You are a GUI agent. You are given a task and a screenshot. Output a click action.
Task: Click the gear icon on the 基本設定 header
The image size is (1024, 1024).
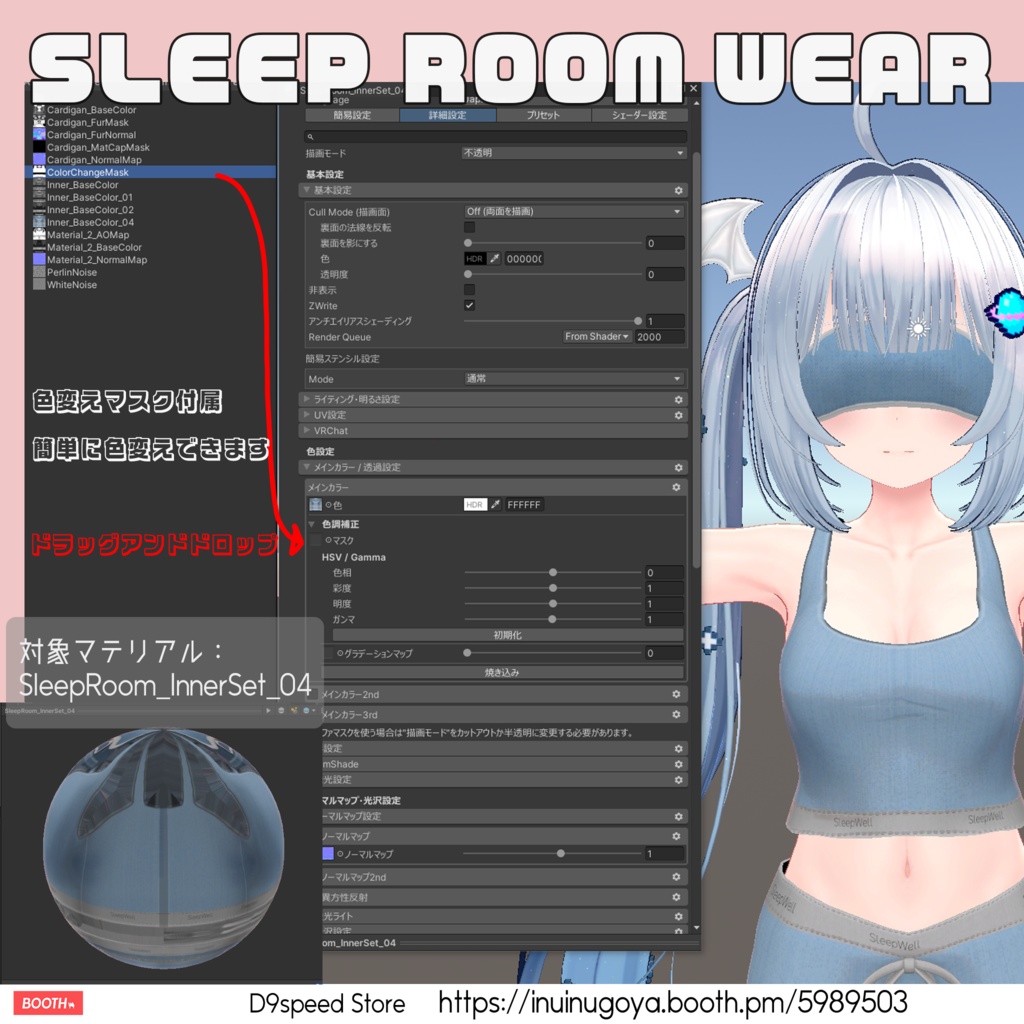[x=677, y=190]
